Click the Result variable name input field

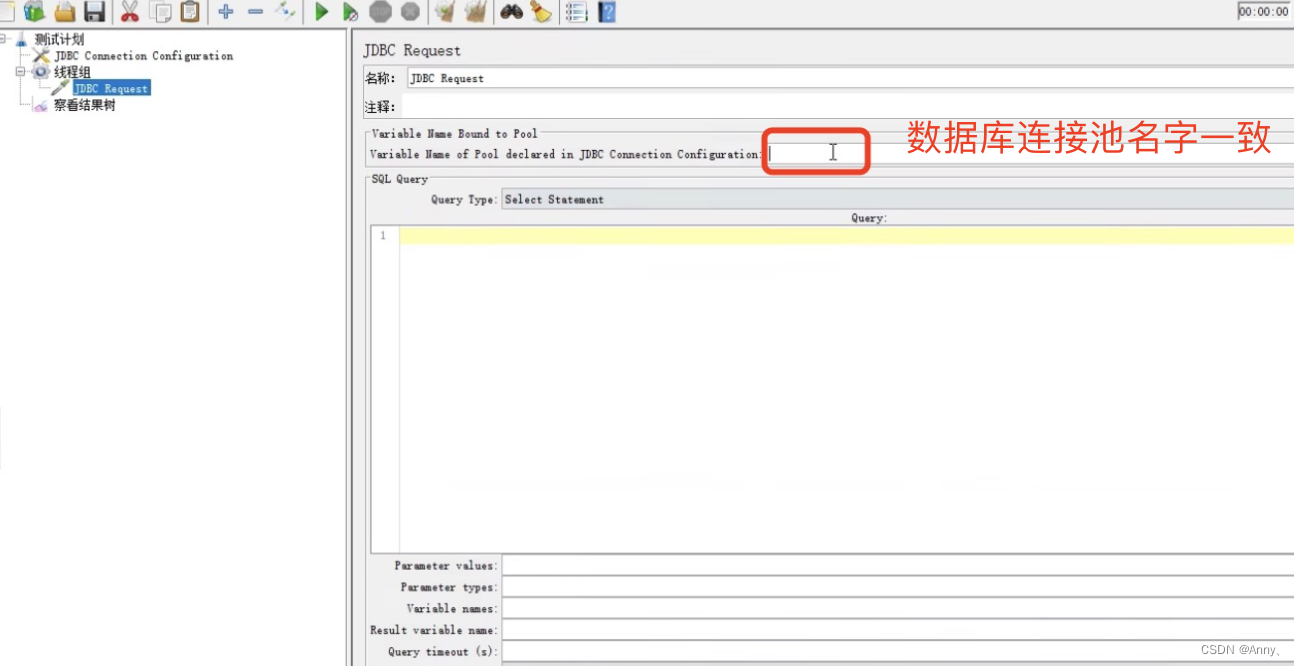[x=898, y=630]
